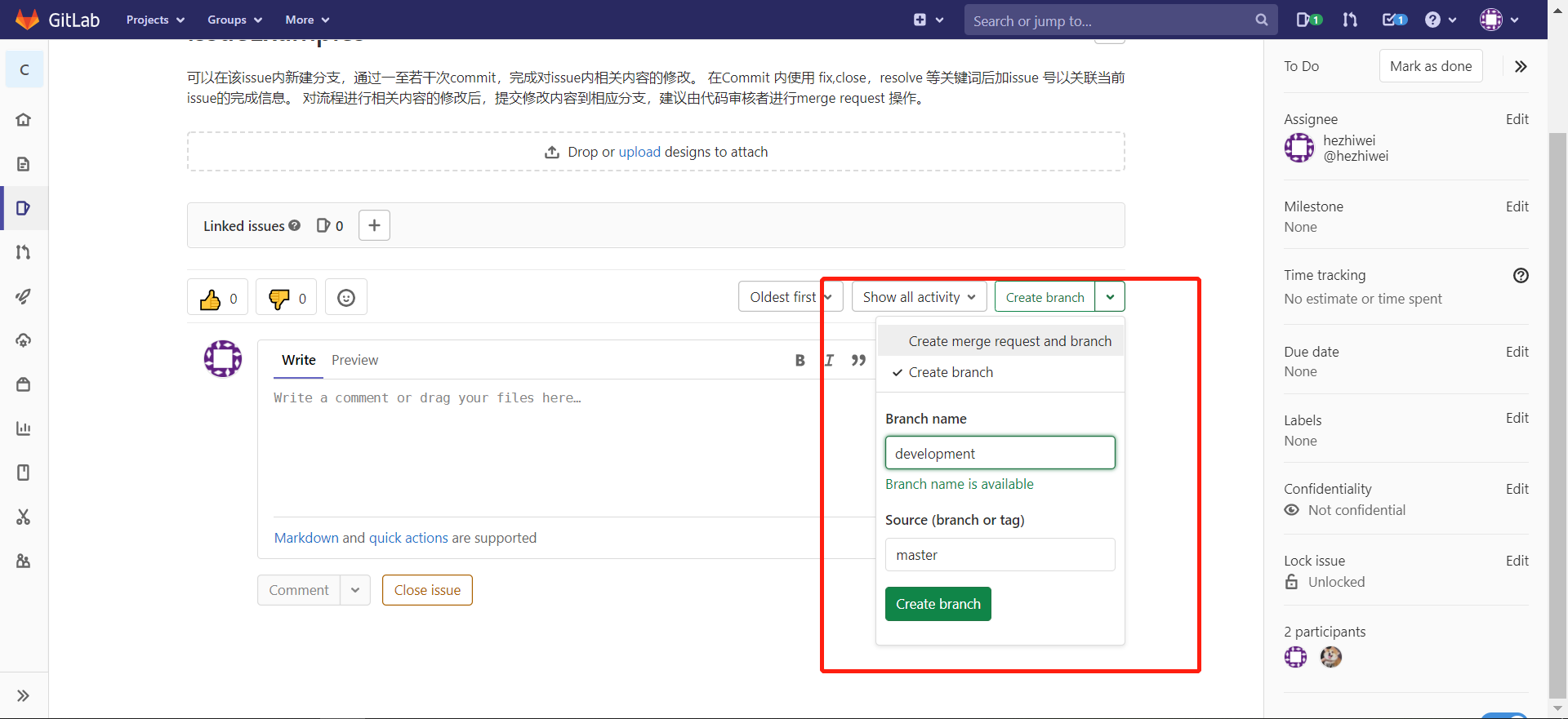Viewport: 1568px width, 719px height.
Task: Collapse the right sidebar
Action: 1520,66
